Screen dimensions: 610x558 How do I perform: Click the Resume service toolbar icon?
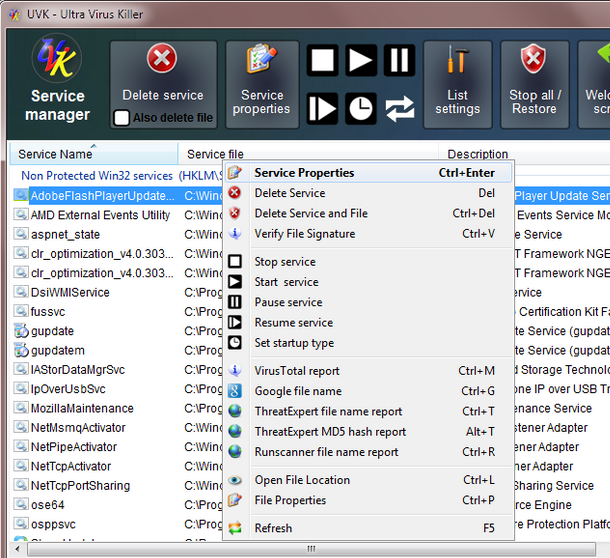pos(322,109)
